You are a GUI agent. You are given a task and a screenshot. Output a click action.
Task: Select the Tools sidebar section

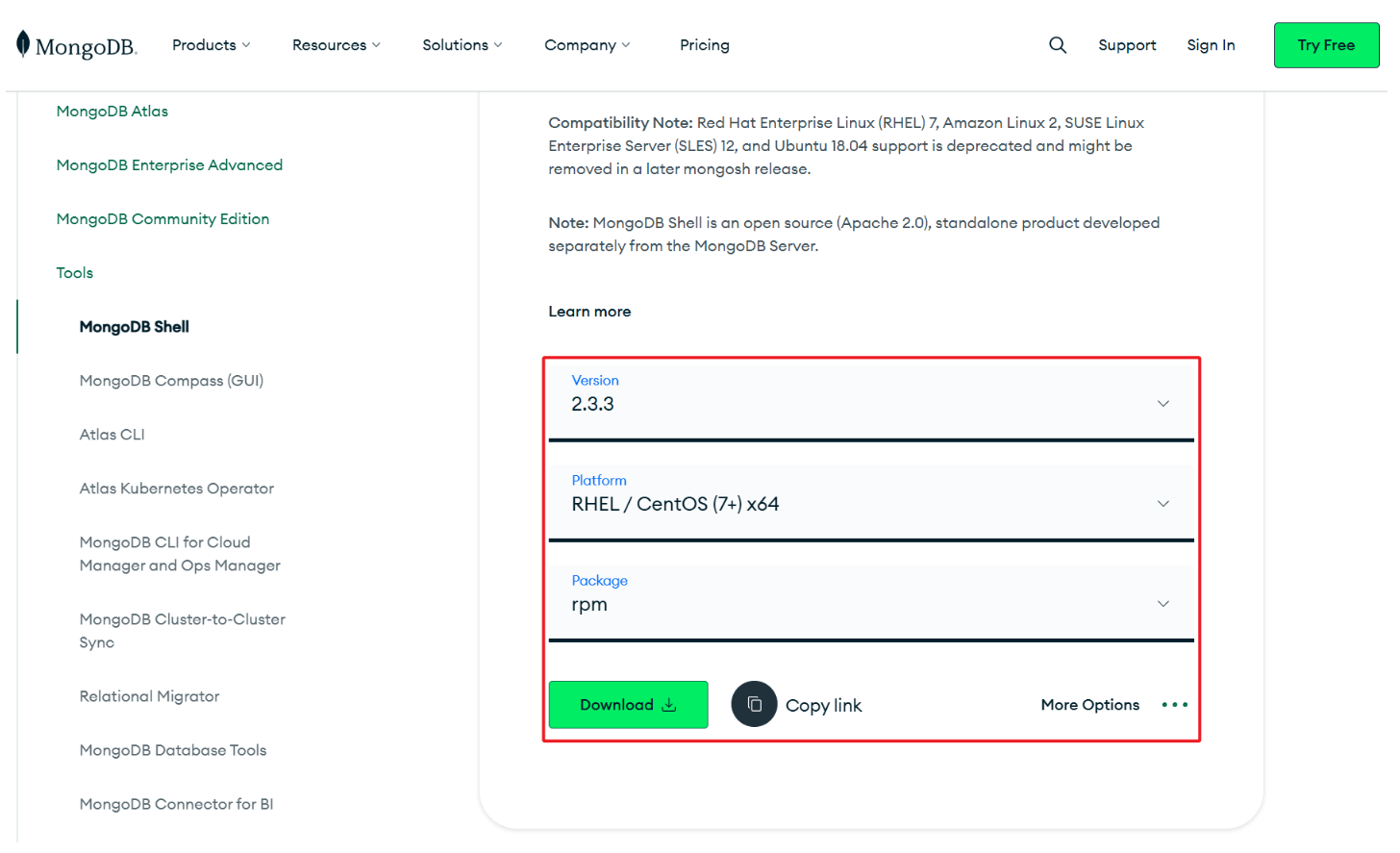(75, 273)
